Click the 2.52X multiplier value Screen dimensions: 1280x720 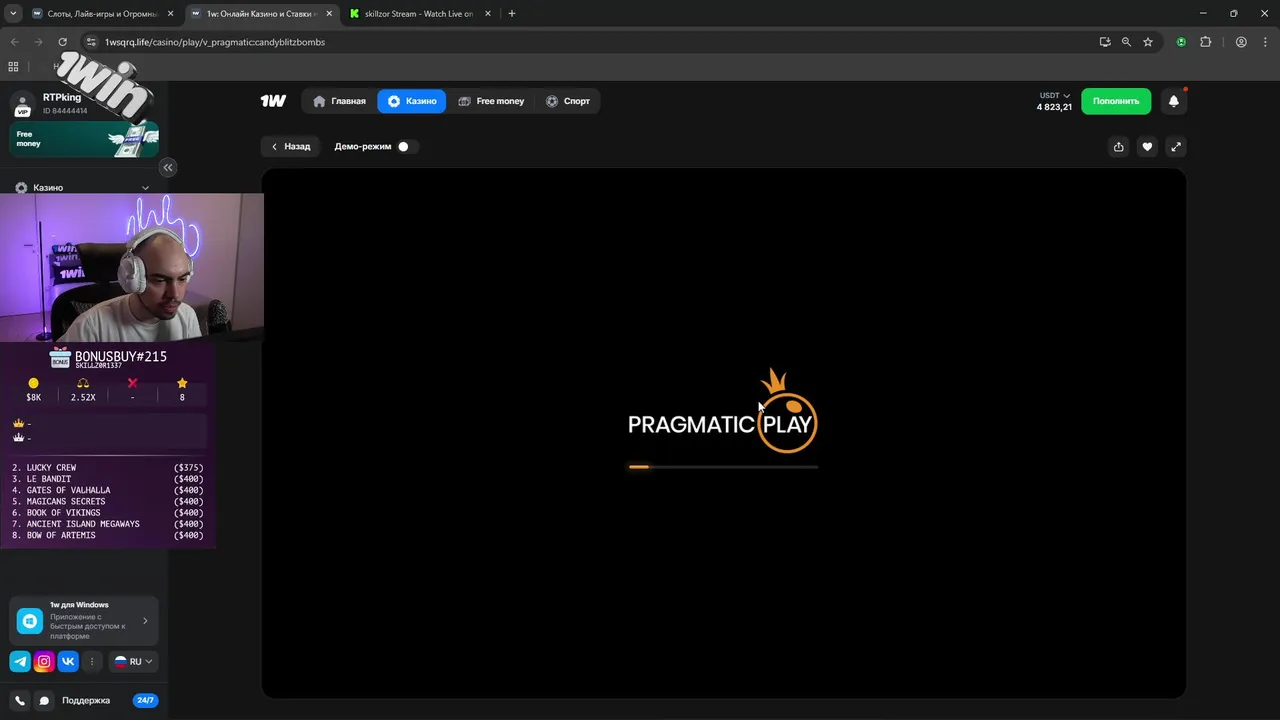83,397
